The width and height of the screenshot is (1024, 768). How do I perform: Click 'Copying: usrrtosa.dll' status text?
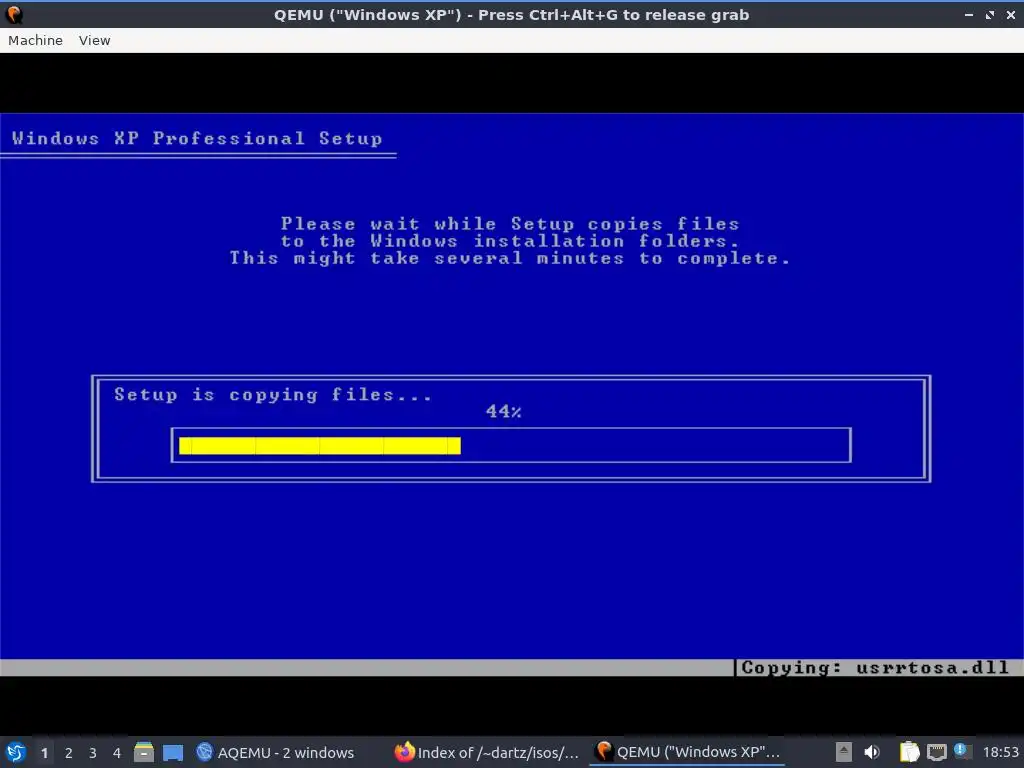(875, 667)
